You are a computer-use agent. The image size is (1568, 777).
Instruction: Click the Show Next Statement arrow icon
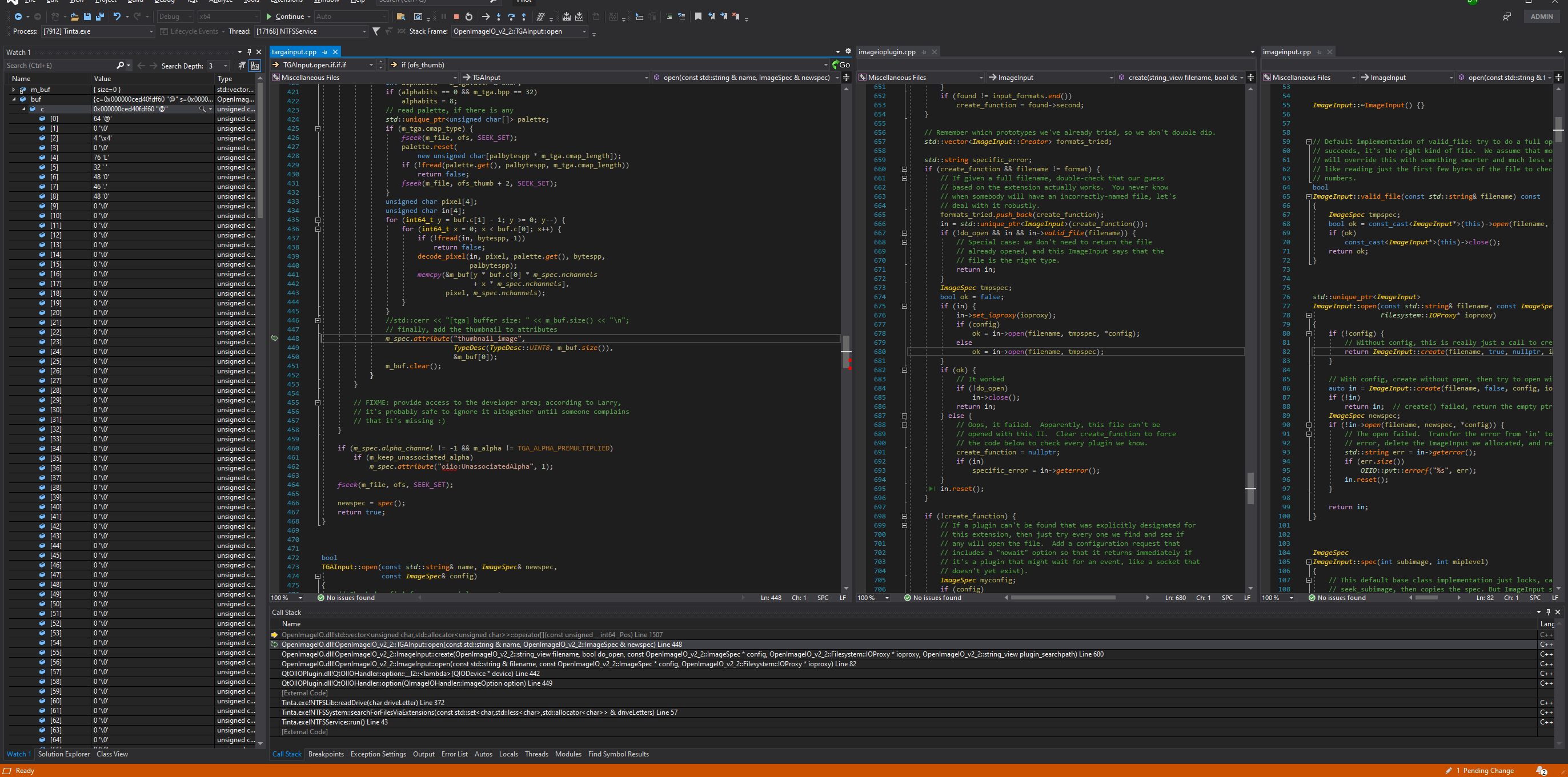point(486,17)
